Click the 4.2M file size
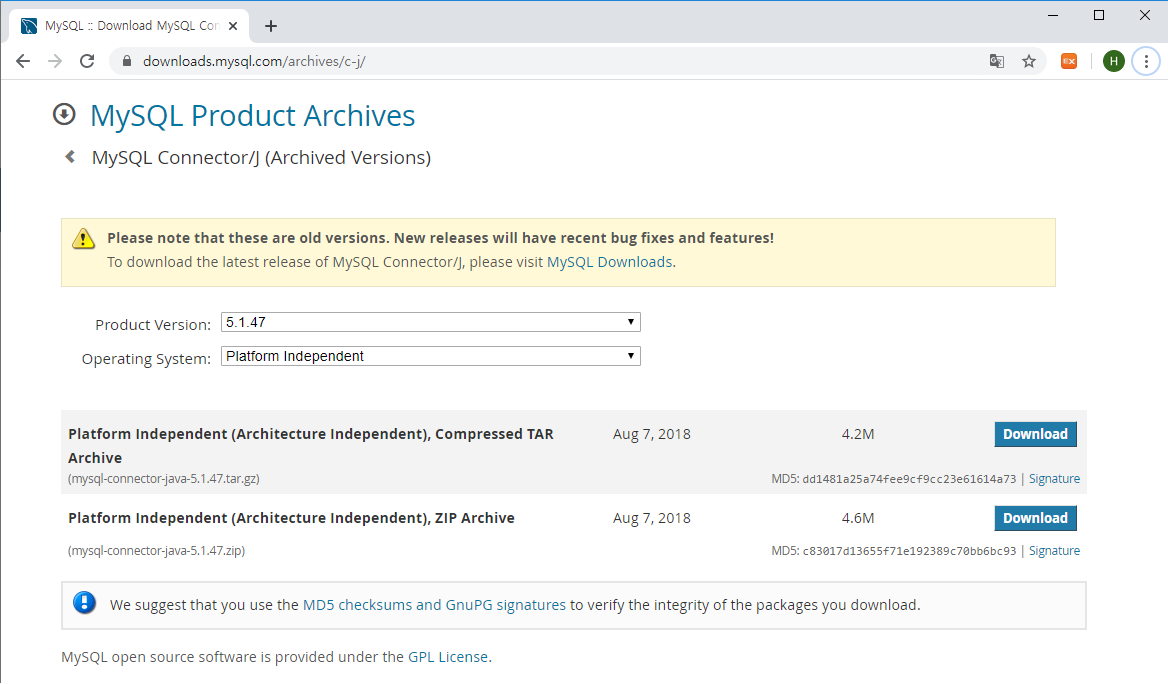The width and height of the screenshot is (1168, 684). click(858, 434)
